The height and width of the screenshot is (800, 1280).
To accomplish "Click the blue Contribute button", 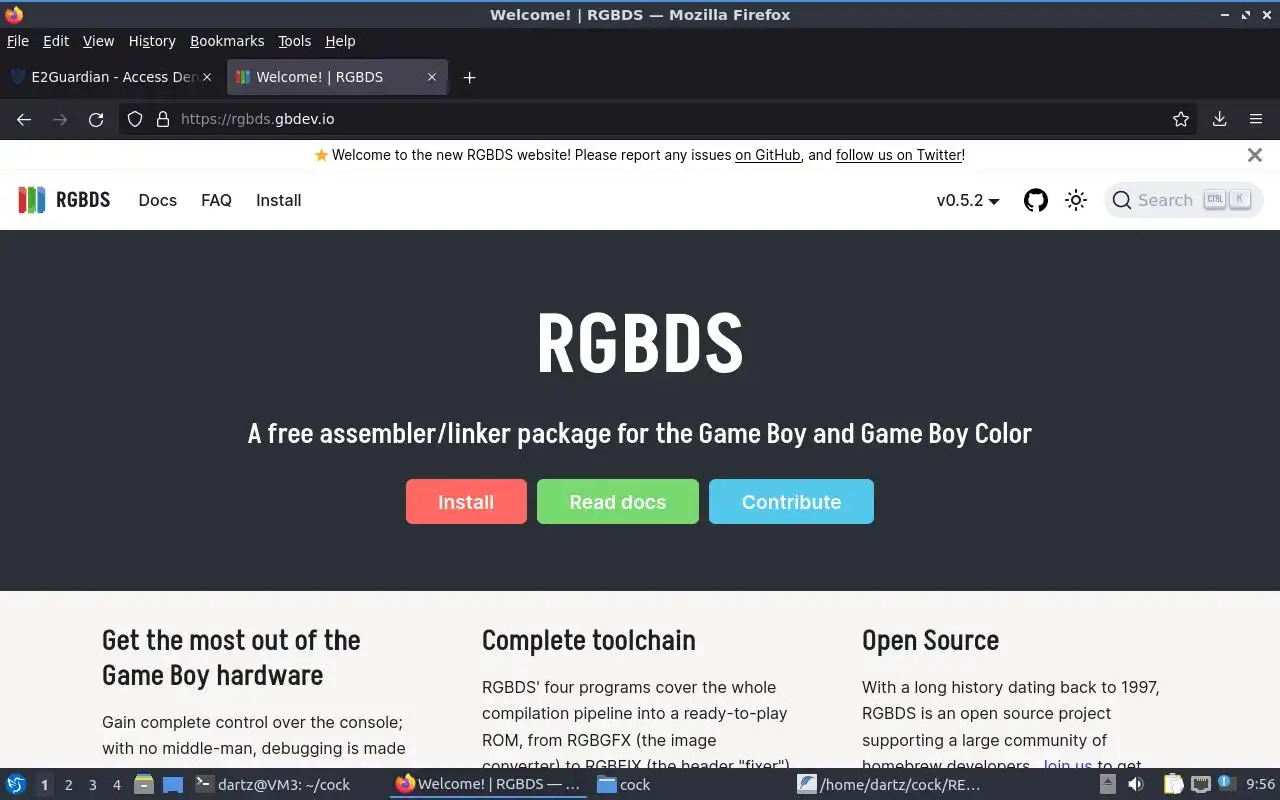I will tap(791, 502).
